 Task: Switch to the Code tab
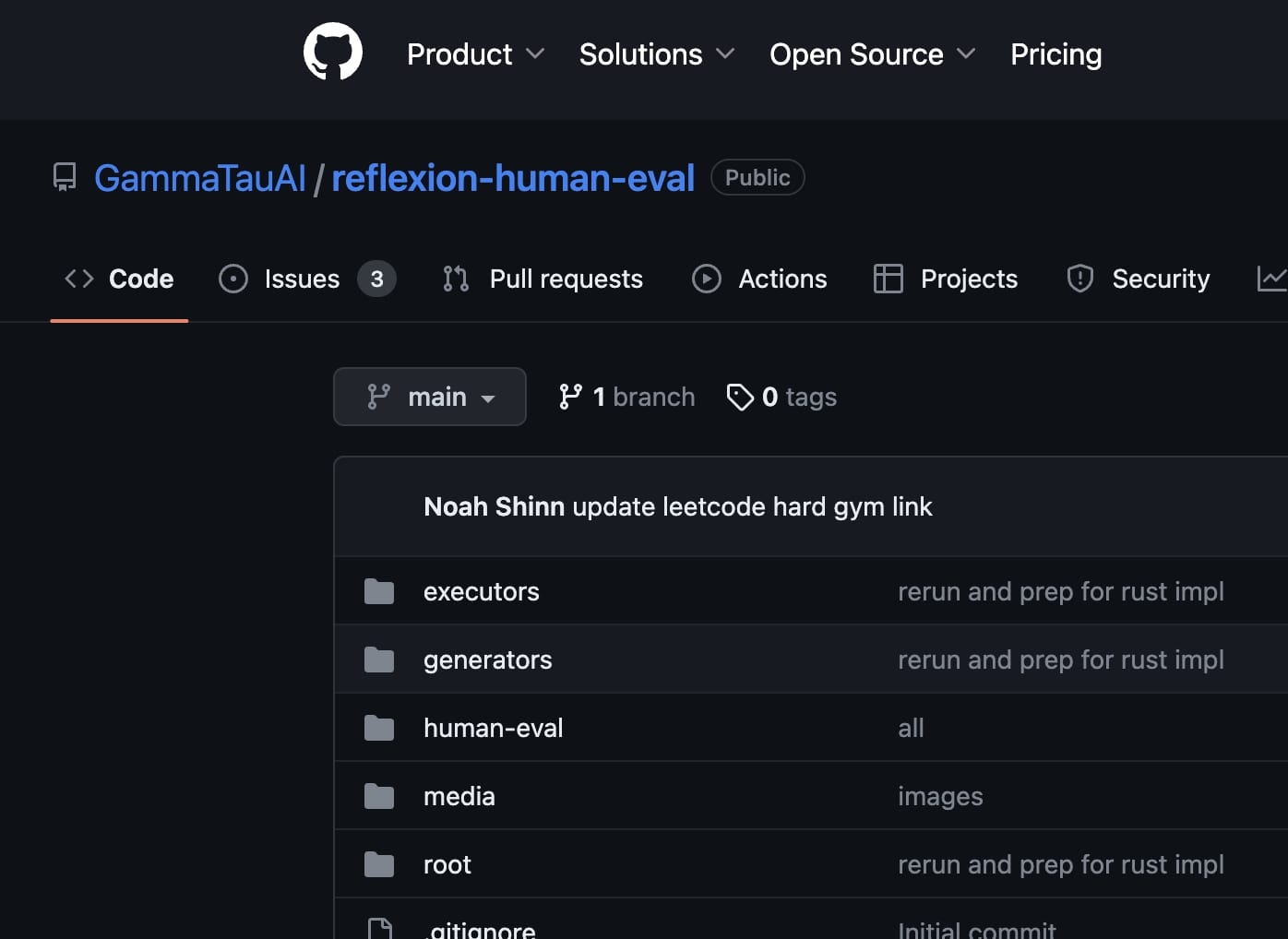119,279
